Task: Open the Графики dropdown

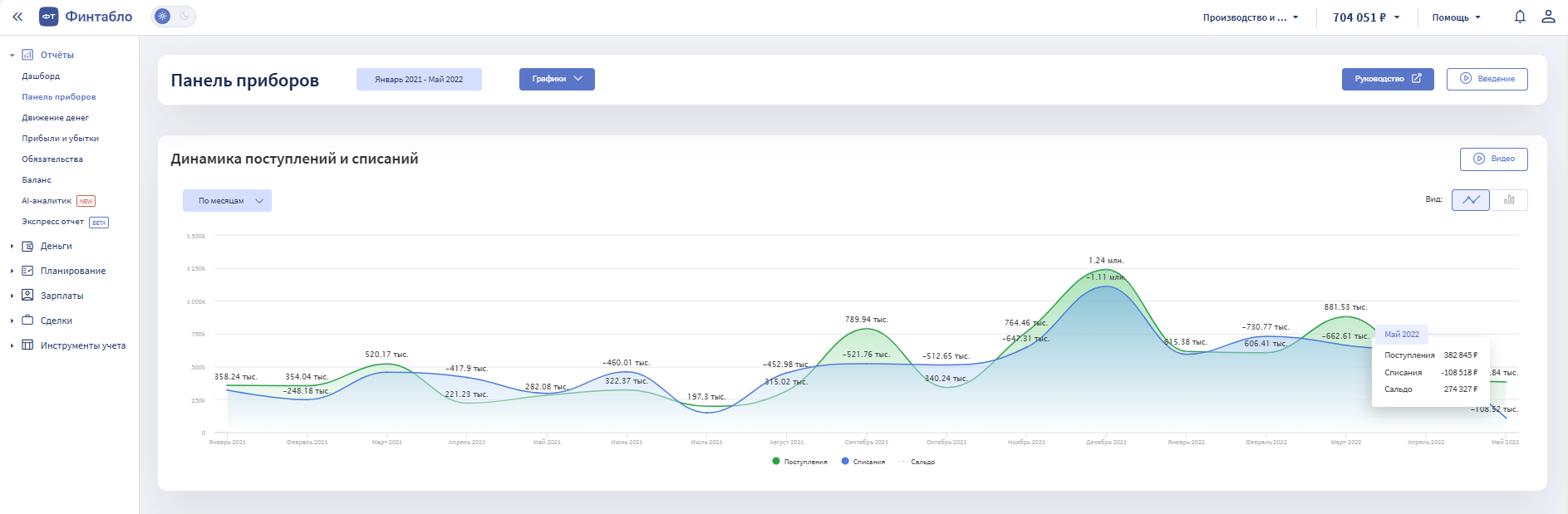Action: point(557,79)
